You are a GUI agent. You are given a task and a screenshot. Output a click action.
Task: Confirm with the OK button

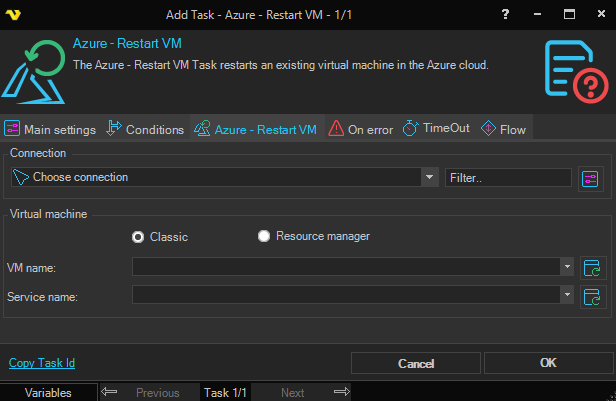[547, 363]
